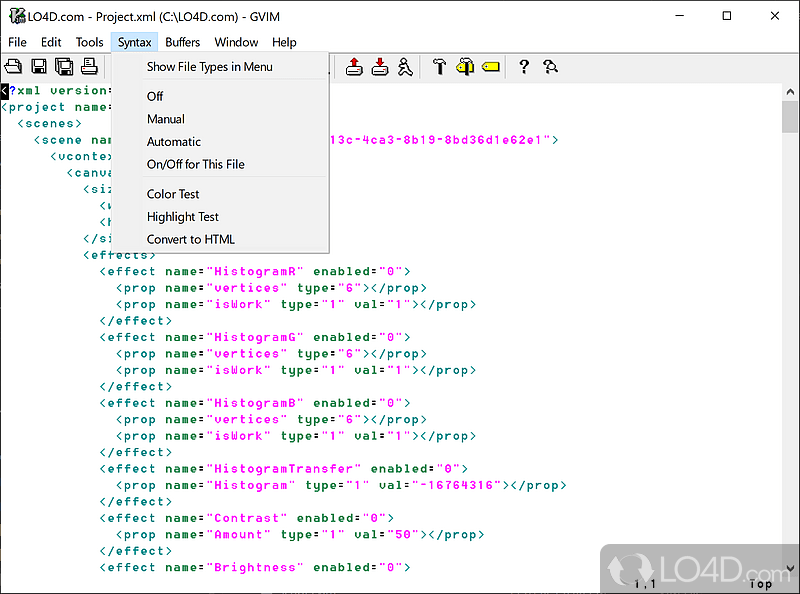The image size is (800, 594).
Task: Click the Save All files icon
Action: [64, 67]
